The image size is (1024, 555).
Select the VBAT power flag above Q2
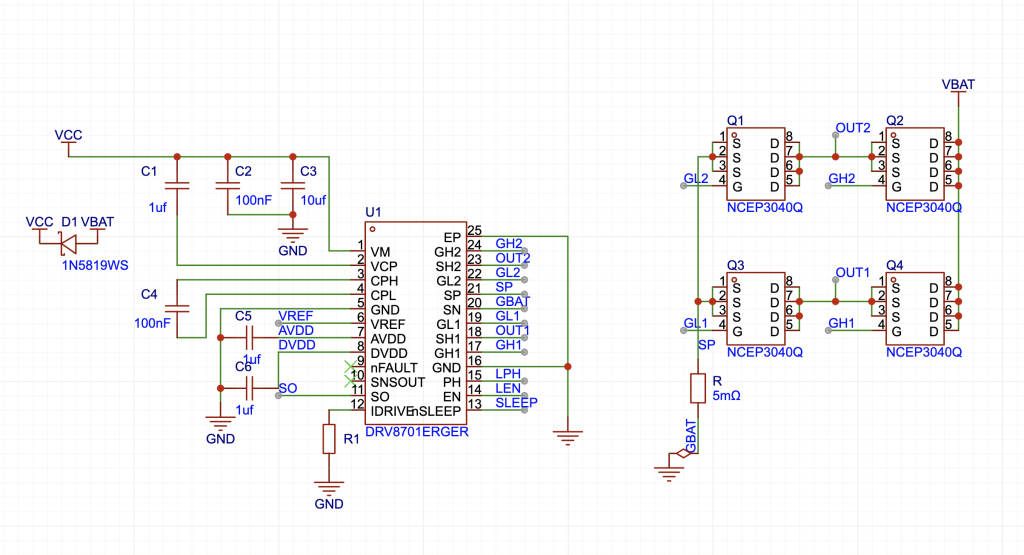pyautogui.click(x=958, y=85)
